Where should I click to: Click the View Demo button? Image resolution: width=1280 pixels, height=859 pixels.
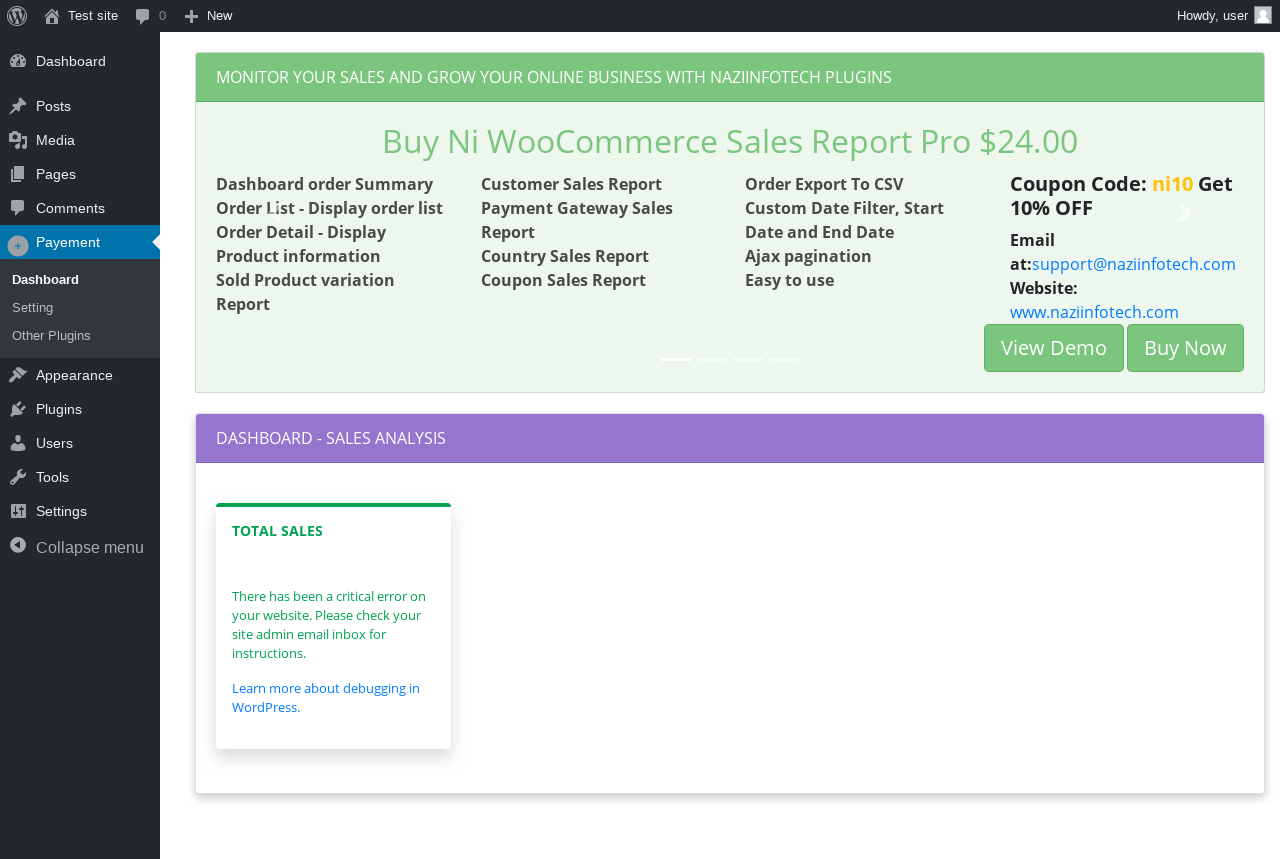coord(1054,348)
